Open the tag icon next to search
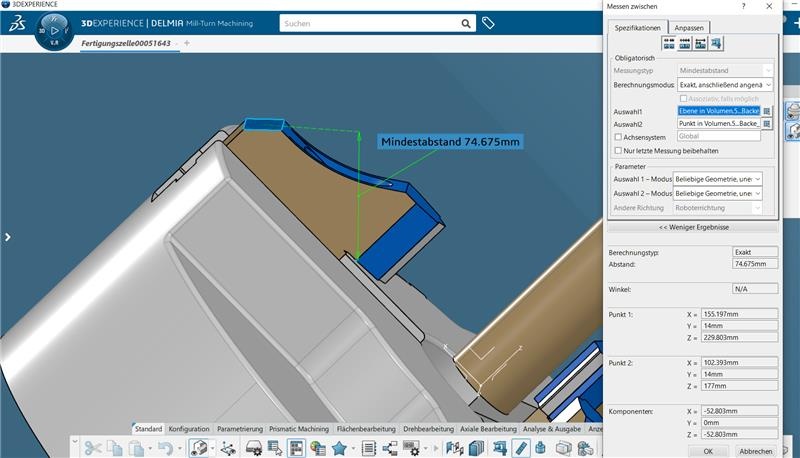Viewport: 800px width, 458px height. 488,23
